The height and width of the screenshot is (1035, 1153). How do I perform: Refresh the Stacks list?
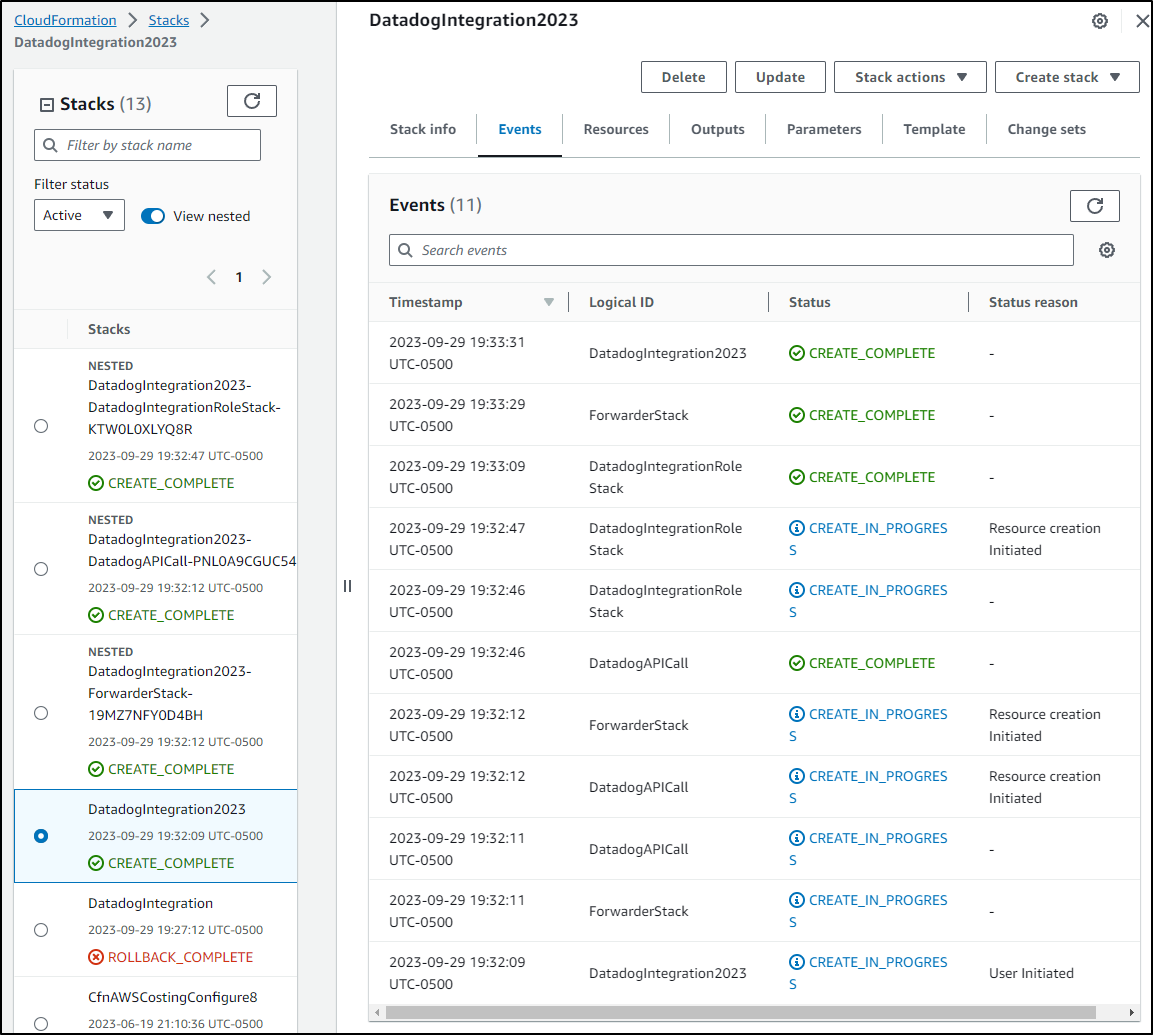point(251,101)
